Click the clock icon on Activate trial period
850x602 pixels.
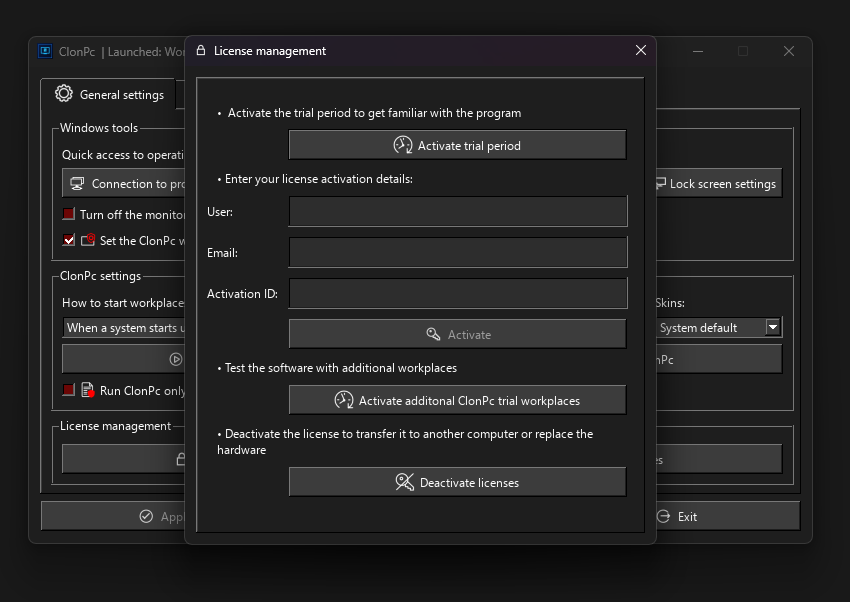tap(403, 145)
